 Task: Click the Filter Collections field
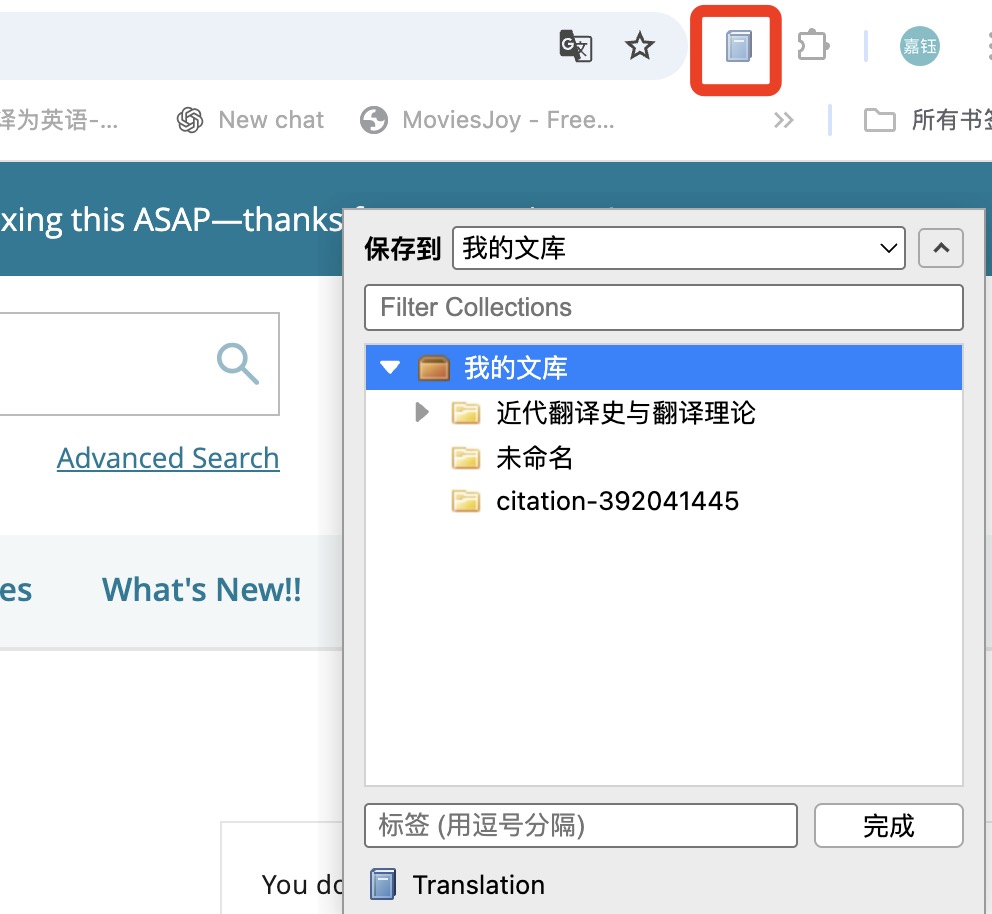(663, 307)
